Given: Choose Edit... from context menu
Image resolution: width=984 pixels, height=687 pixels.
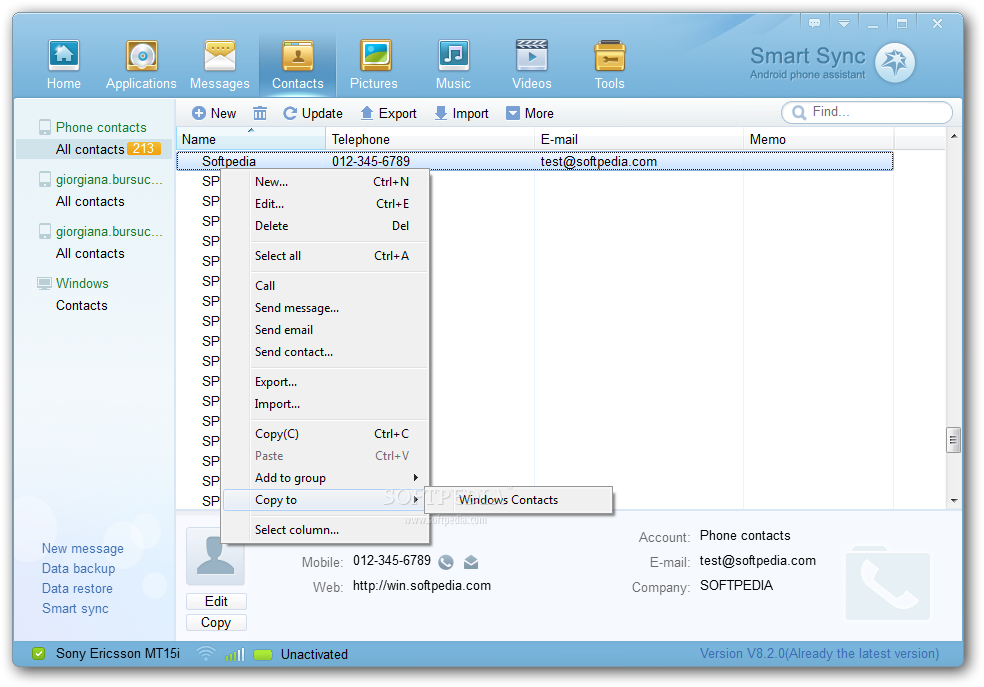Looking at the screenshot, I should [x=325, y=204].
